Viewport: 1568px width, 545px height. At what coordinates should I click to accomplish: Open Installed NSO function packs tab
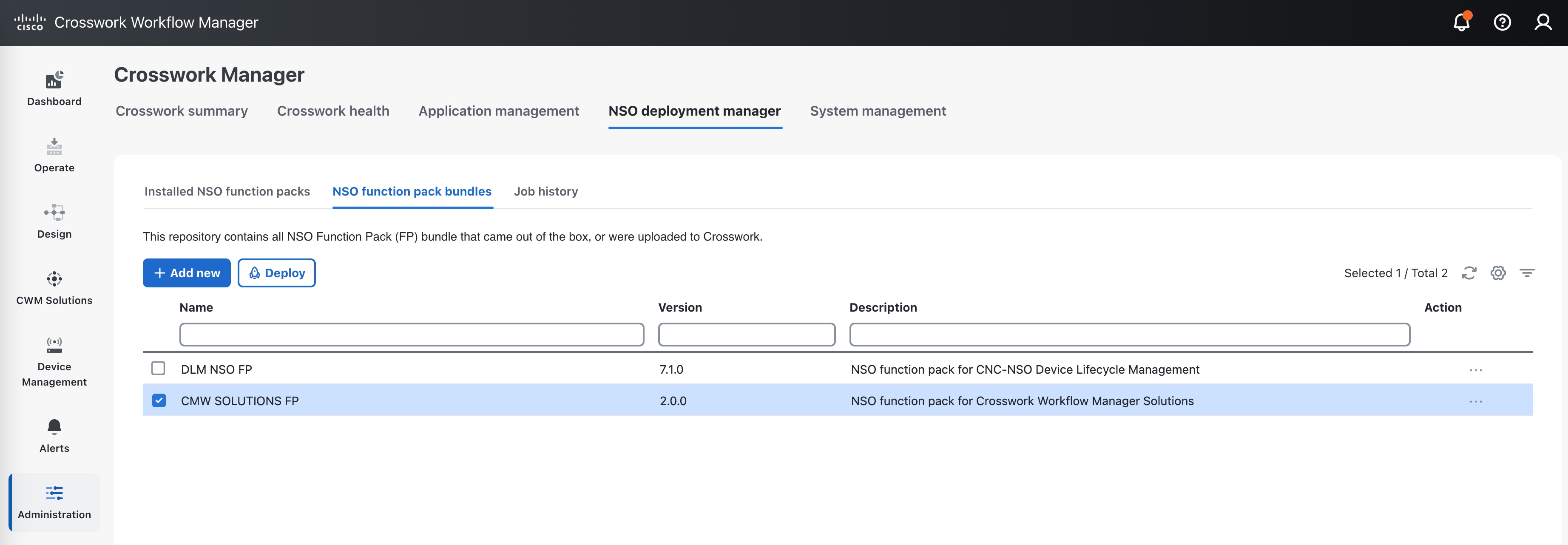tap(227, 191)
